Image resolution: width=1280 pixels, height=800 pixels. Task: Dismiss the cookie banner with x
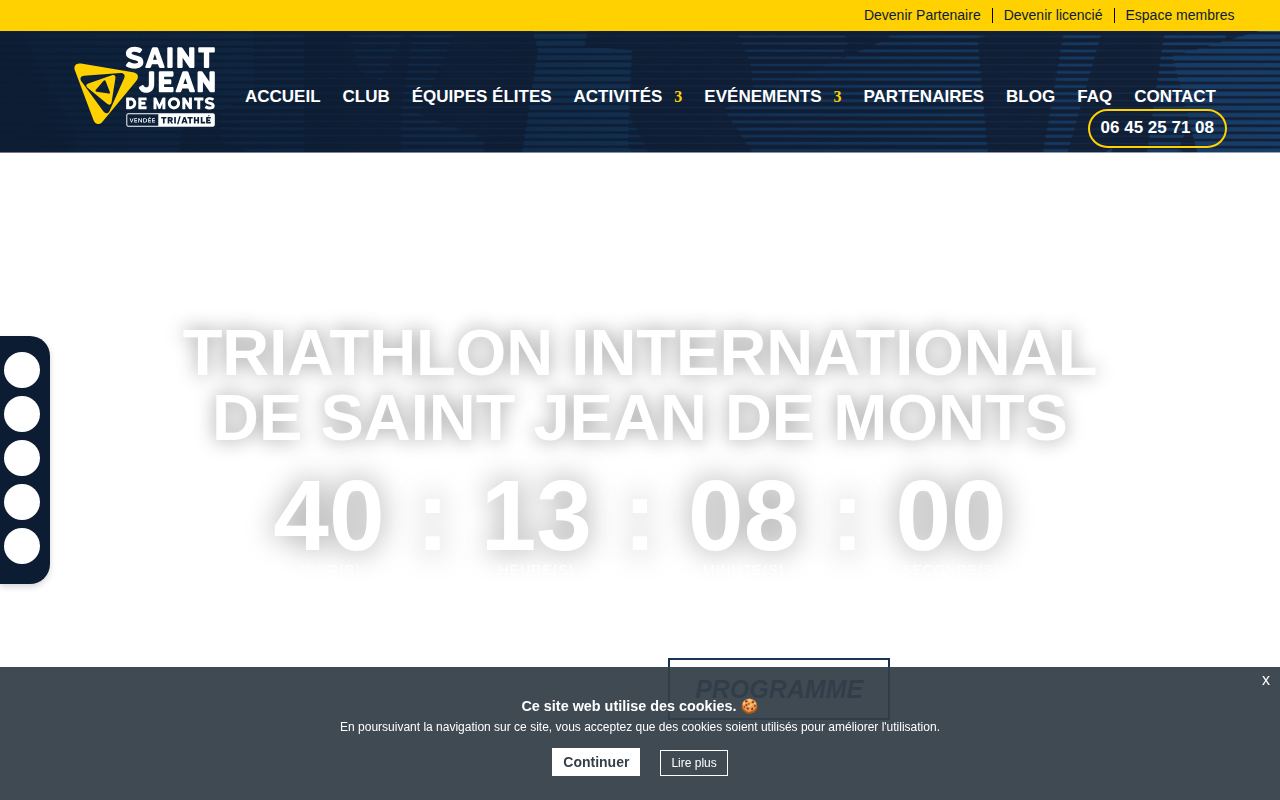tap(1266, 680)
